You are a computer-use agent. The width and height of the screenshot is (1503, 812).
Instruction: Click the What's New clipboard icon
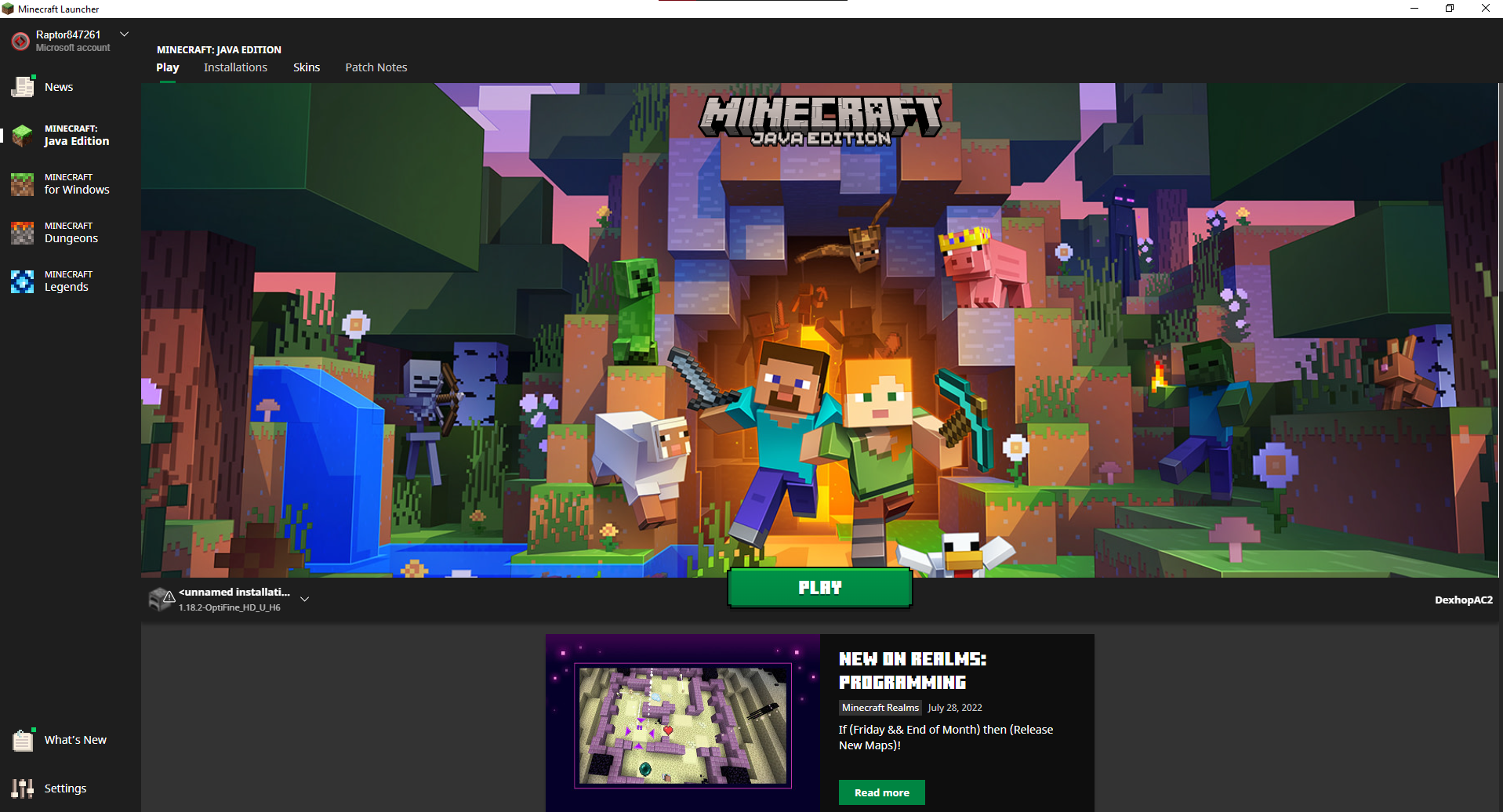tap(23, 740)
